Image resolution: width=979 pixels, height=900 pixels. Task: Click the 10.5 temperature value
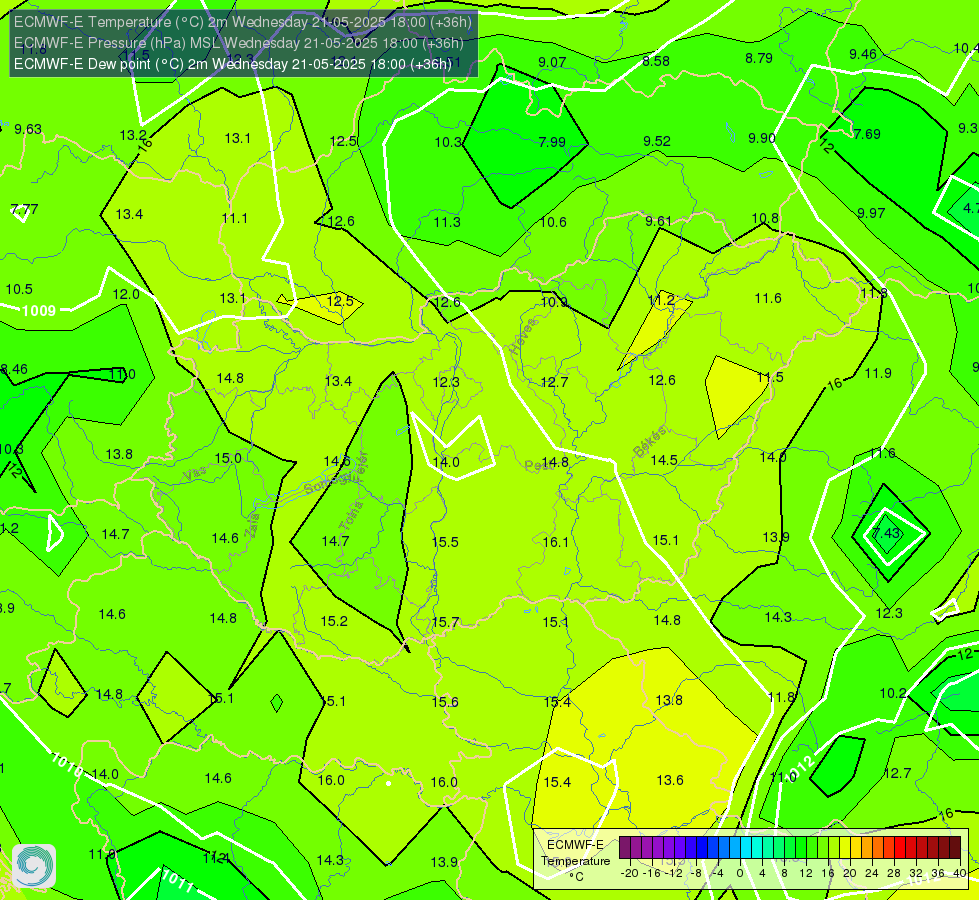(x=19, y=289)
